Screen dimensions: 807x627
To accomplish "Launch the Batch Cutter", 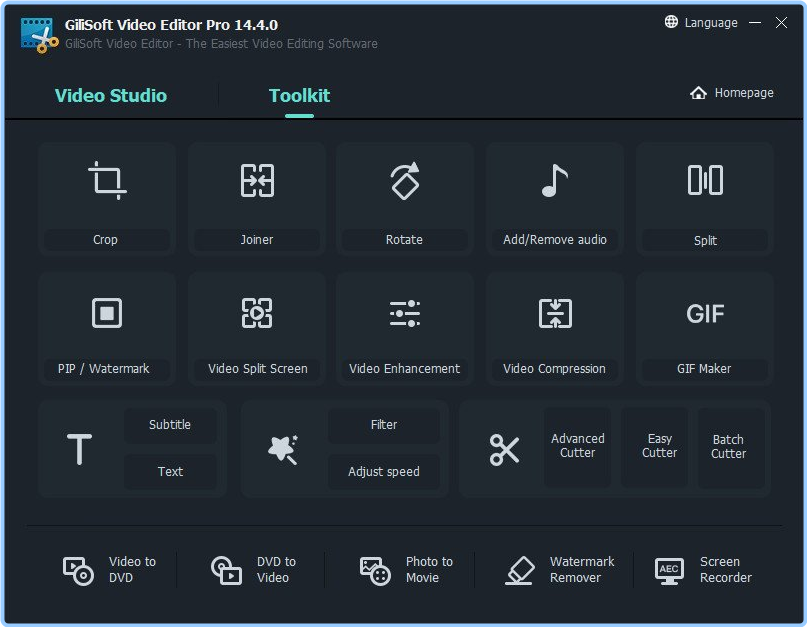I will [731, 446].
